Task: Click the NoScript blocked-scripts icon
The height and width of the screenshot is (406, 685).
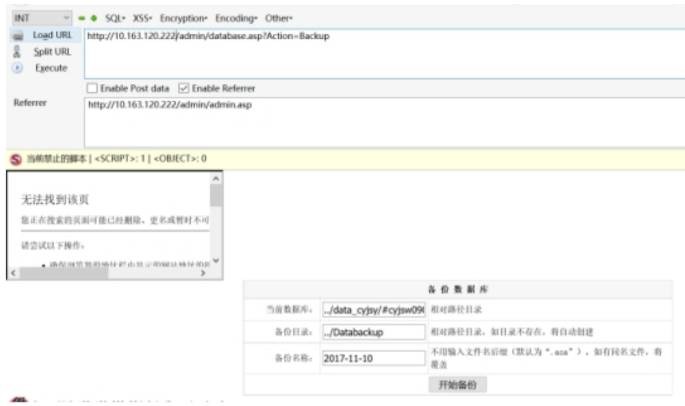Action: tap(15, 158)
